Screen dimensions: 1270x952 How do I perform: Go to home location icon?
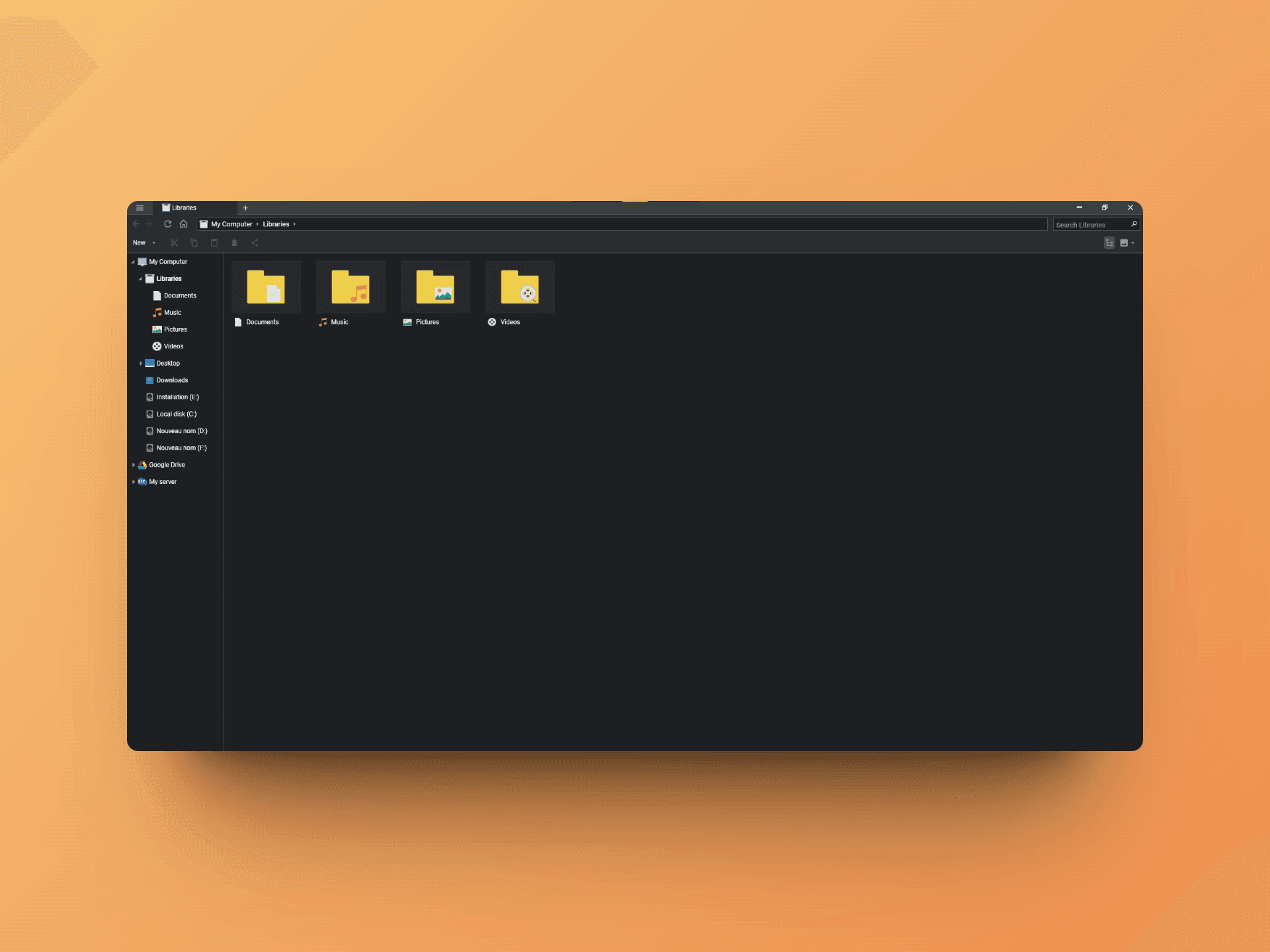184,224
